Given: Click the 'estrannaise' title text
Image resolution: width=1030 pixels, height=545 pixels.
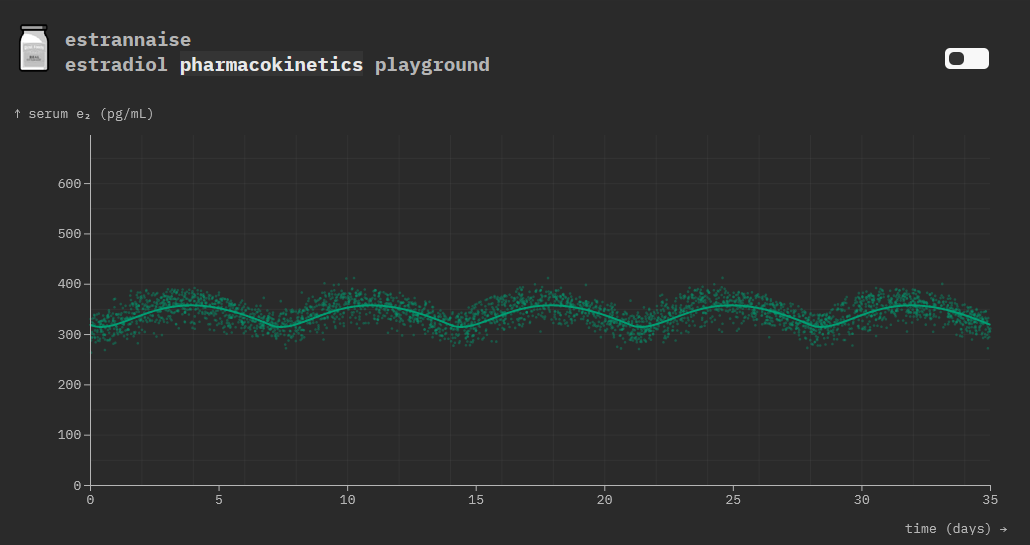Looking at the screenshot, I should 127,40.
